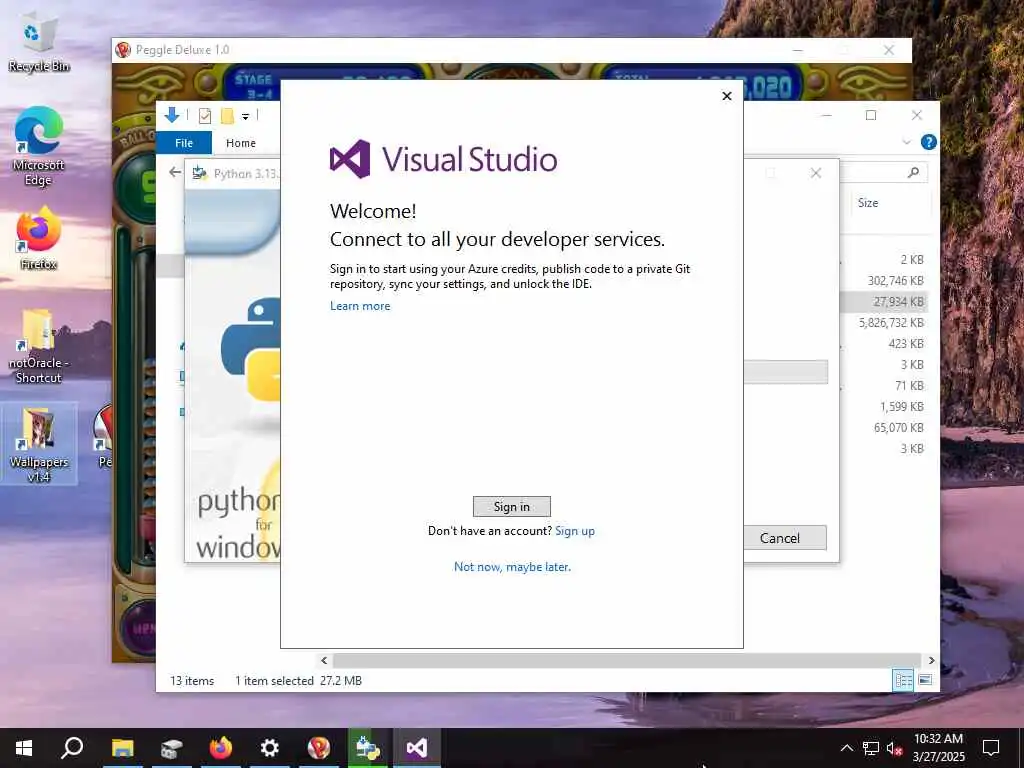1024x768 pixels.
Task: Maximize the File Explorer window
Action: (x=871, y=116)
